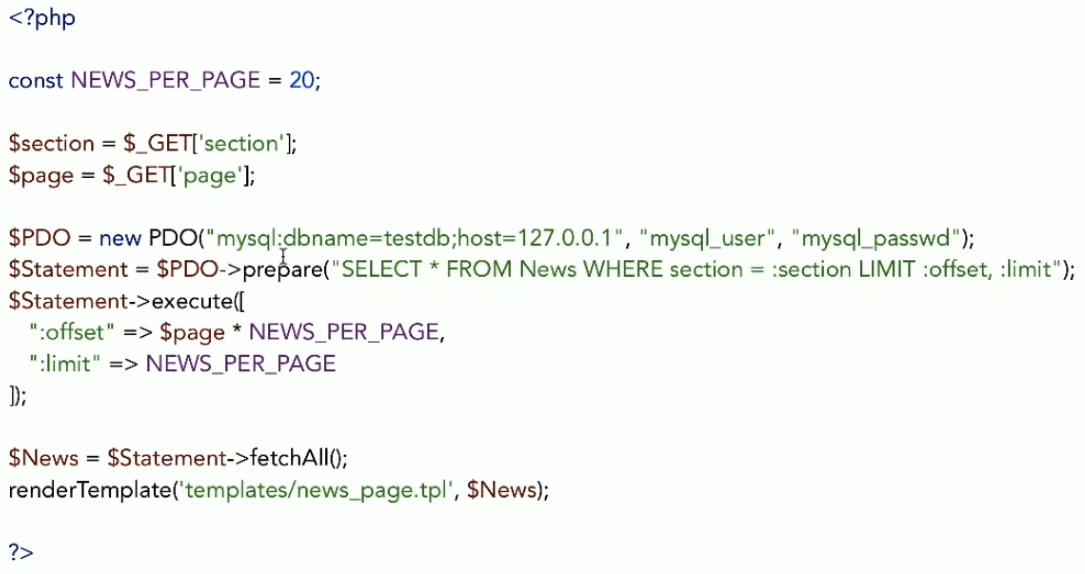Click SELECT * FROM News in query
Image resolution: width=1085 pixels, height=574 pixels.
pos(459,269)
